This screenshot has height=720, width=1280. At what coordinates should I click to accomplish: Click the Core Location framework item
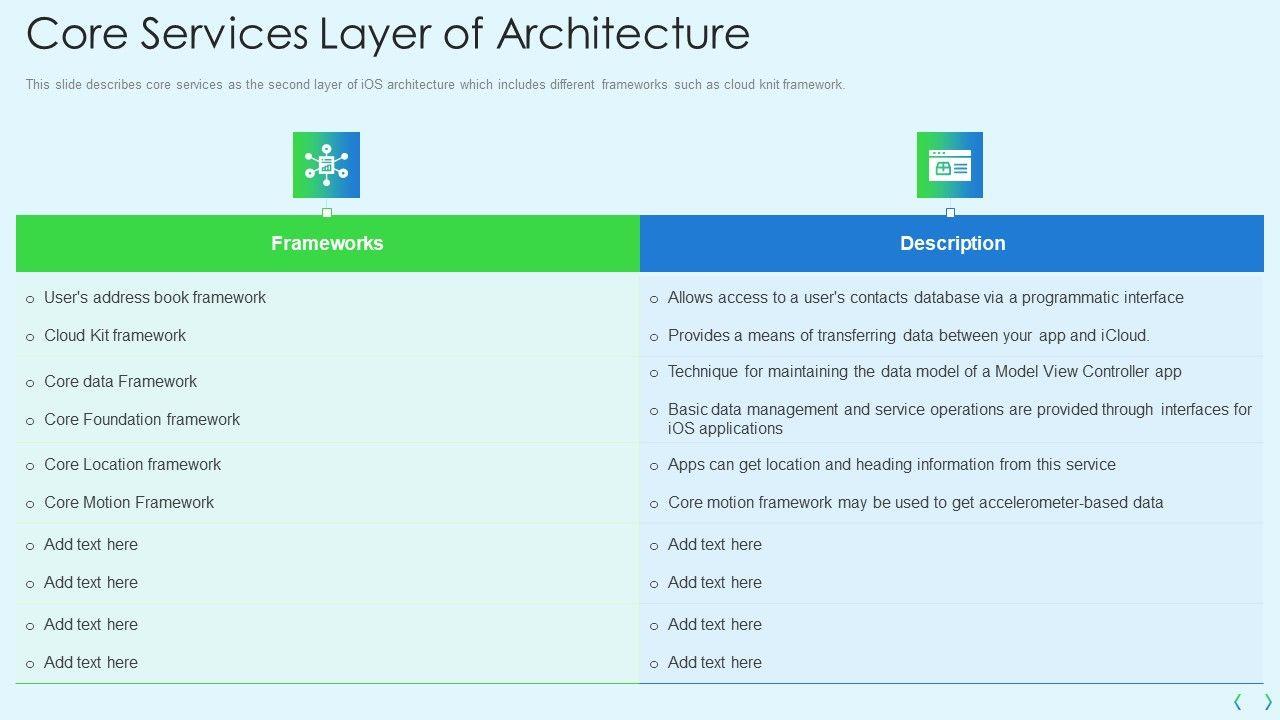click(132, 465)
